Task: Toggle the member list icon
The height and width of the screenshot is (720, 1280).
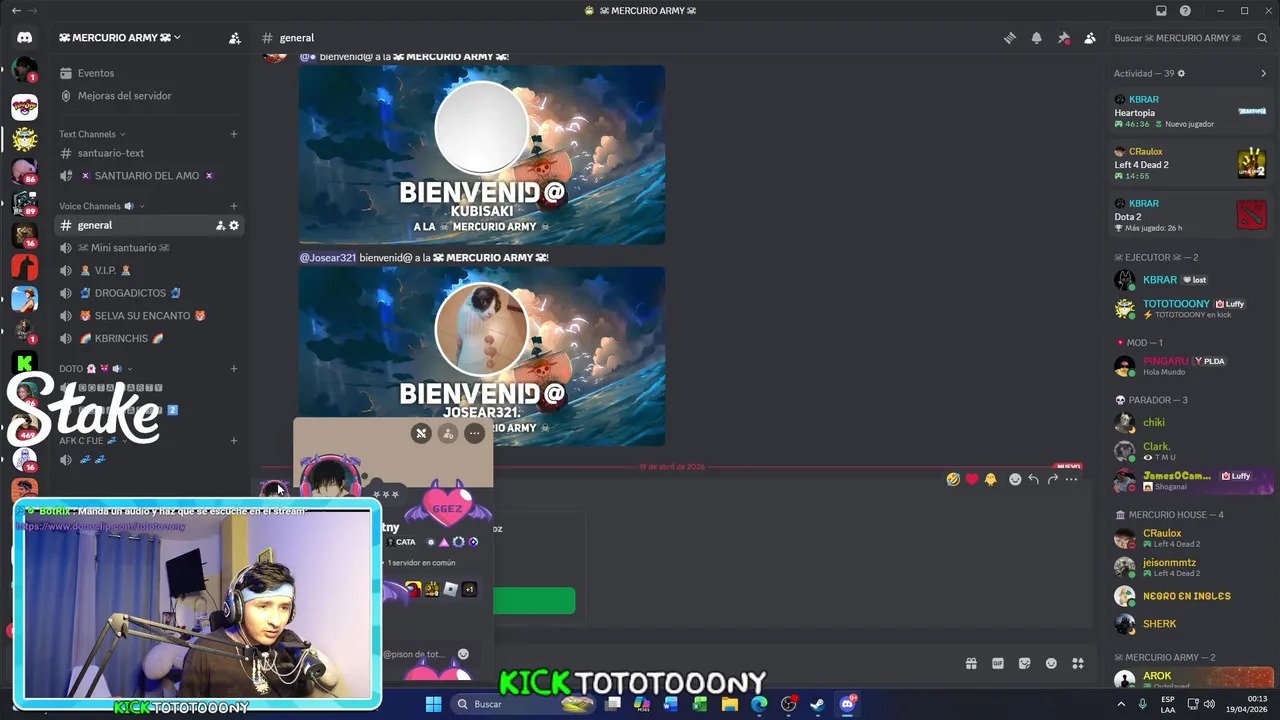Action: [1090, 38]
